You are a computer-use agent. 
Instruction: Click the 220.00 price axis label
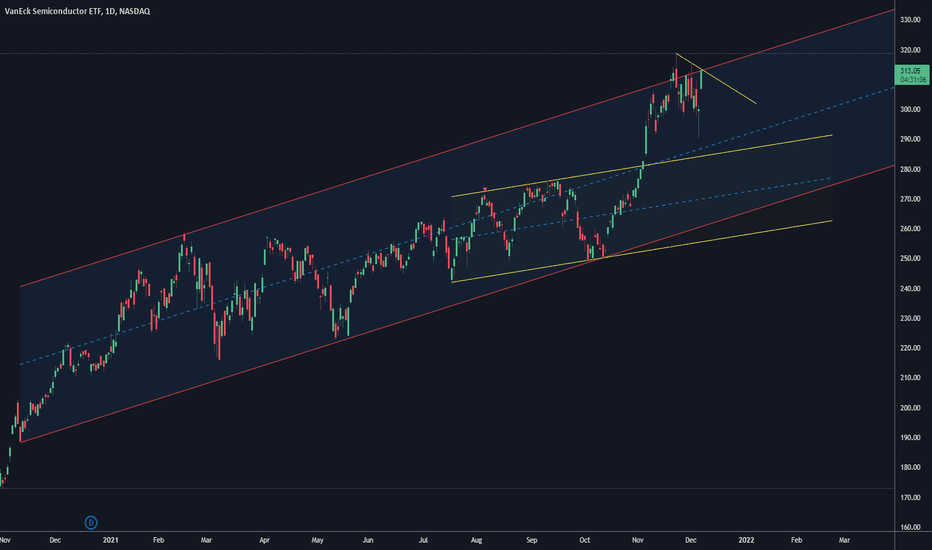(910, 348)
